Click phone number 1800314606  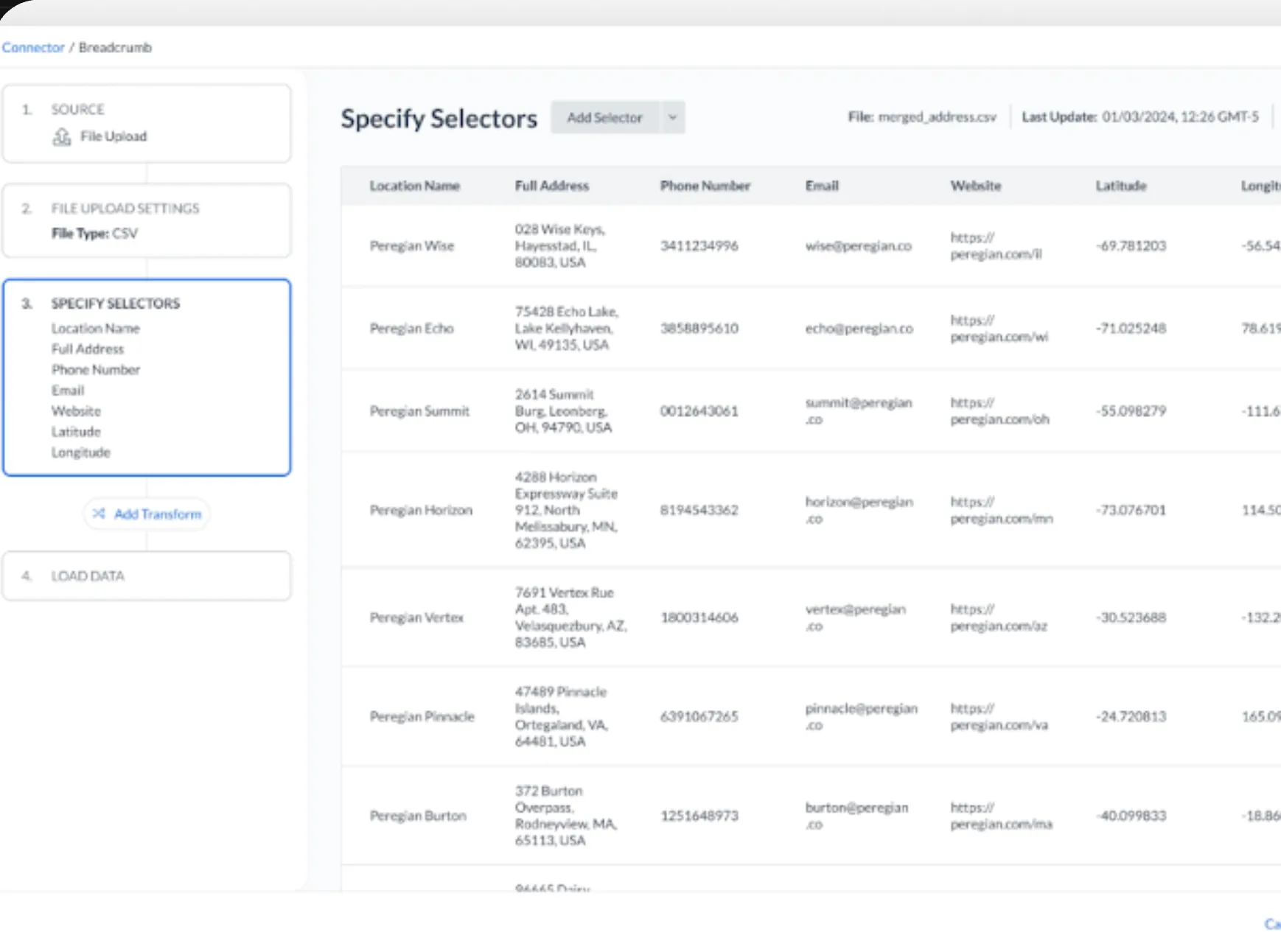pos(699,617)
